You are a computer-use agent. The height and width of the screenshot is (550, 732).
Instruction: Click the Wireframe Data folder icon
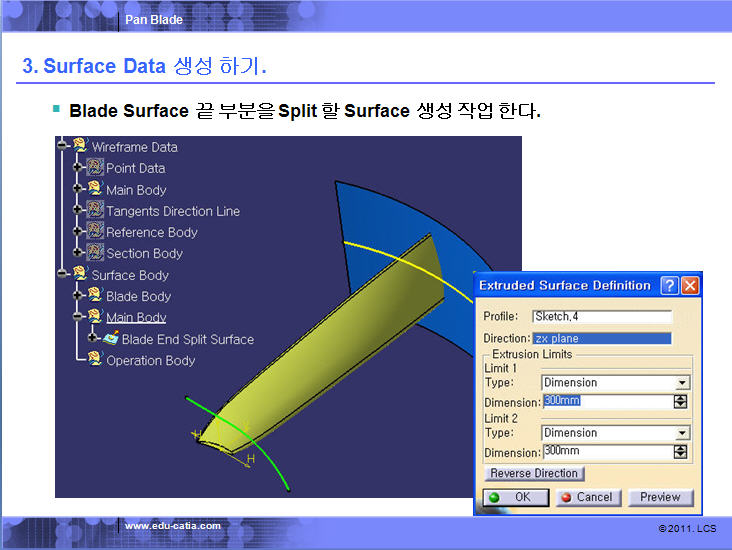point(80,147)
